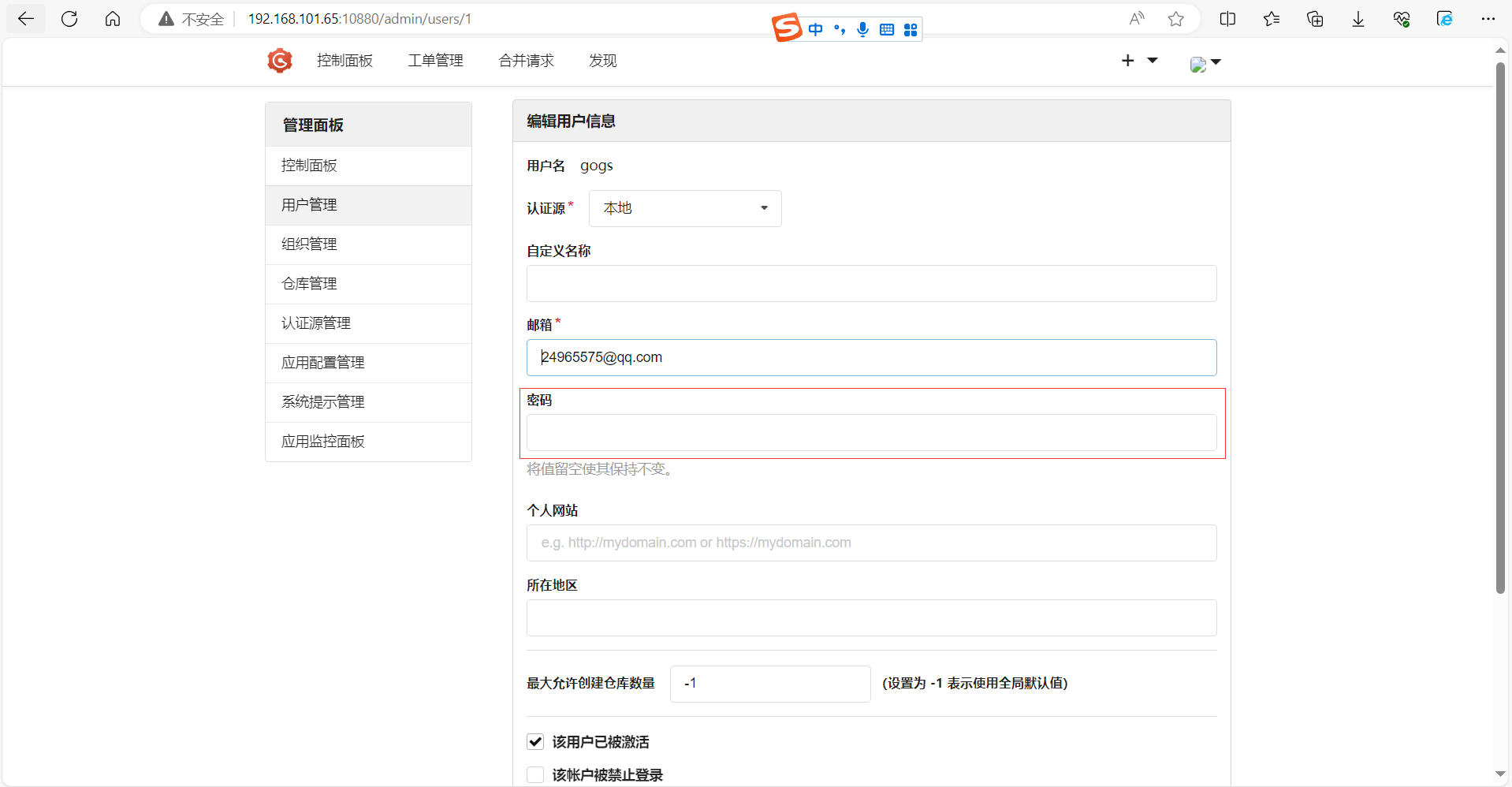The height and width of the screenshot is (787, 1512).
Task: Go to 认证源管理 in sidebar
Action: click(x=368, y=323)
